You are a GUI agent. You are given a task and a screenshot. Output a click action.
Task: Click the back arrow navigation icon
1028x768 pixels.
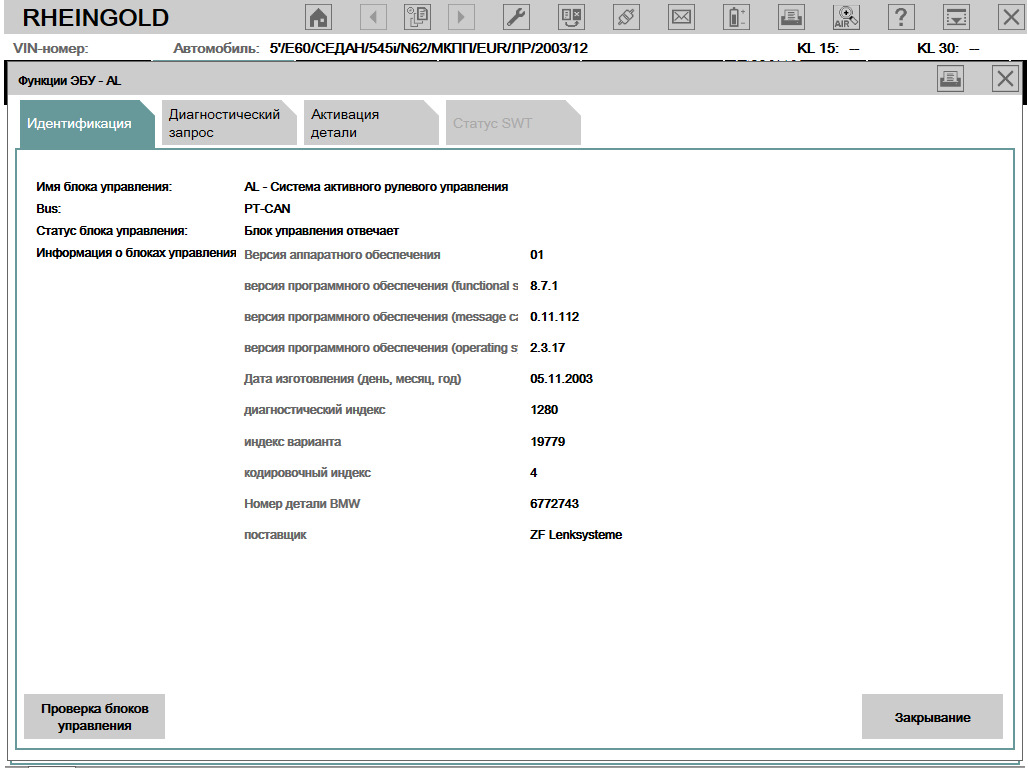click(x=373, y=17)
